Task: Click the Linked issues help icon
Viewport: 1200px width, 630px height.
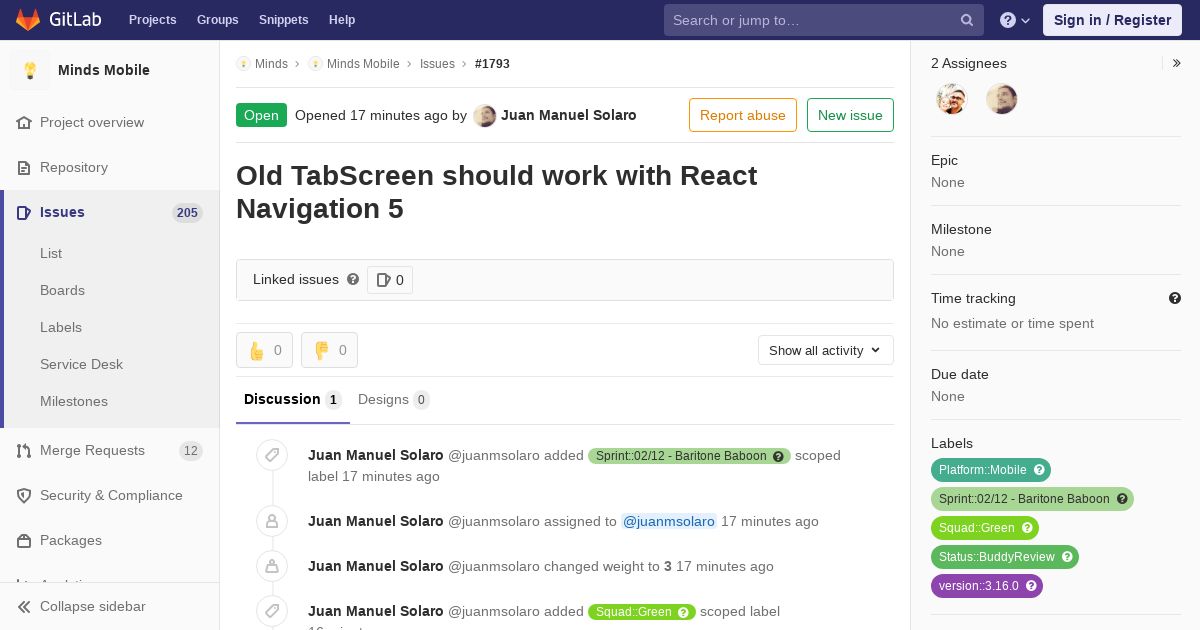Action: pyautogui.click(x=353, y=279)
